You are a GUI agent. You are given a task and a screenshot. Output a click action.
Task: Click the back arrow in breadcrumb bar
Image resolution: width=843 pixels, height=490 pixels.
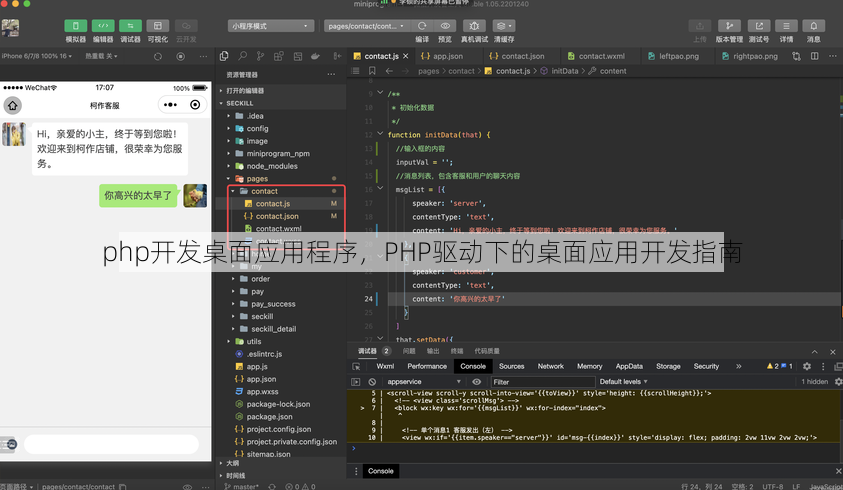coord(389,71)
